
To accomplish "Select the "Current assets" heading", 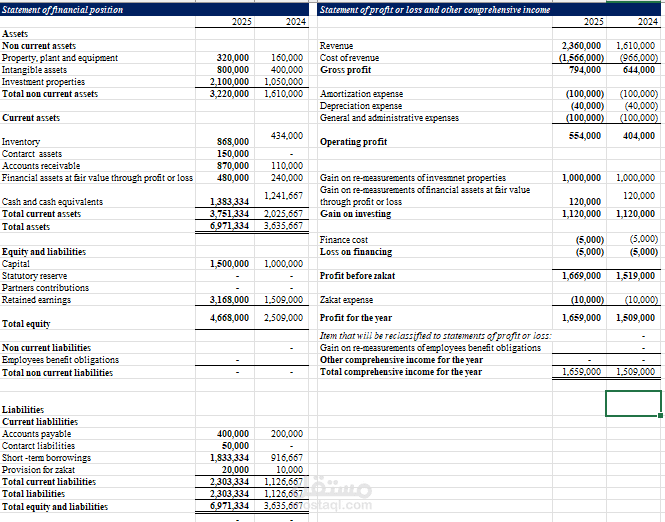I will coord(31,118).
